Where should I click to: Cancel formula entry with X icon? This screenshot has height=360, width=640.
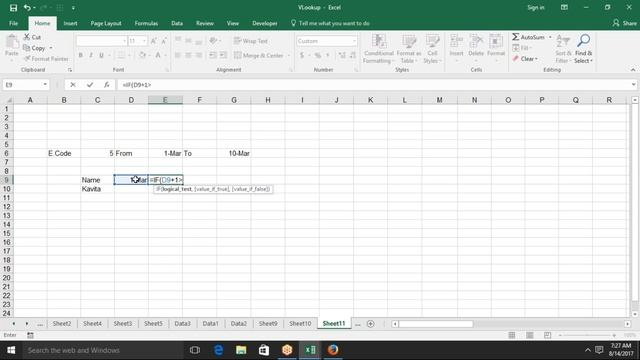[73, 85]
